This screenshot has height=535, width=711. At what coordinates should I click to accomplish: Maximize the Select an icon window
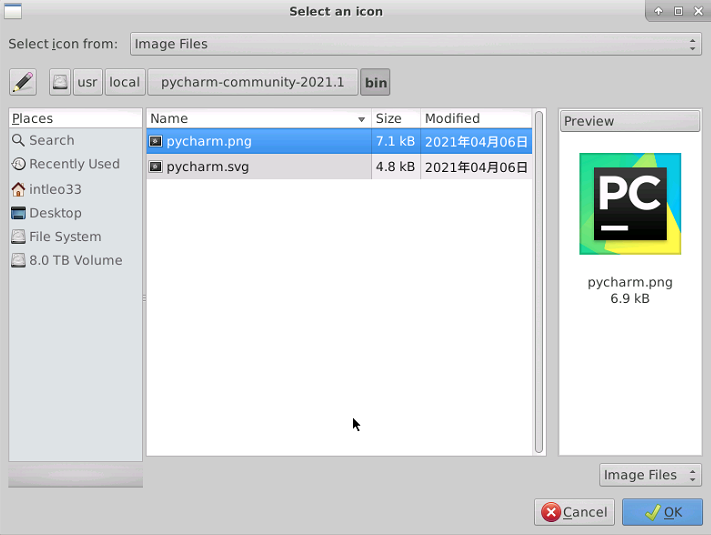(x=678, y=11)
